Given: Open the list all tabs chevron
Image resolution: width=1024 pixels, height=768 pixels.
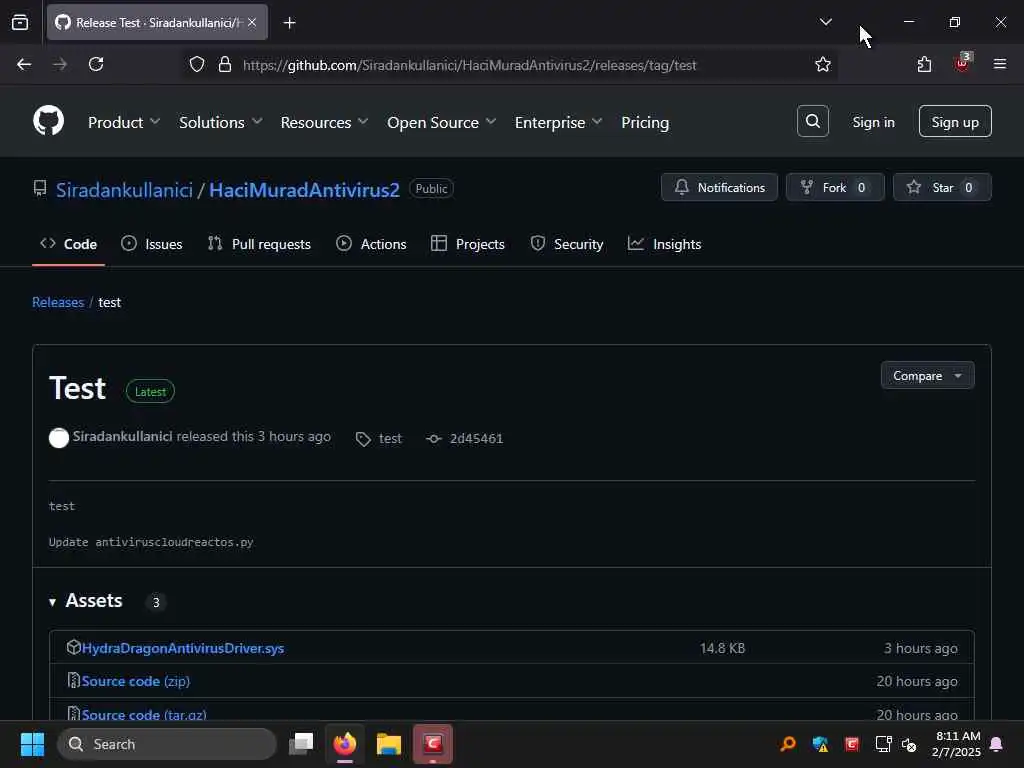Looking at the screenshot, I should pos(825,22).
